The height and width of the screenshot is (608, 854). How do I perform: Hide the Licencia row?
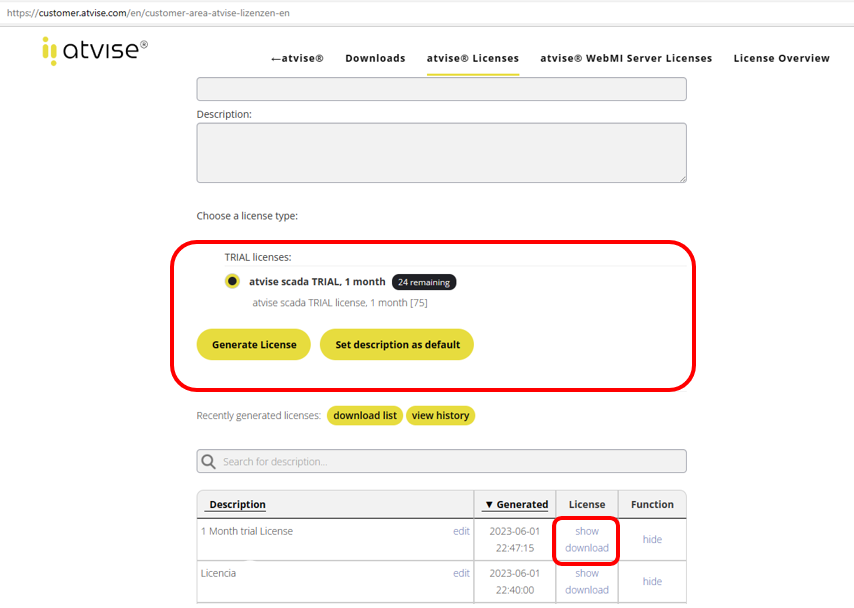coord(652,581)
